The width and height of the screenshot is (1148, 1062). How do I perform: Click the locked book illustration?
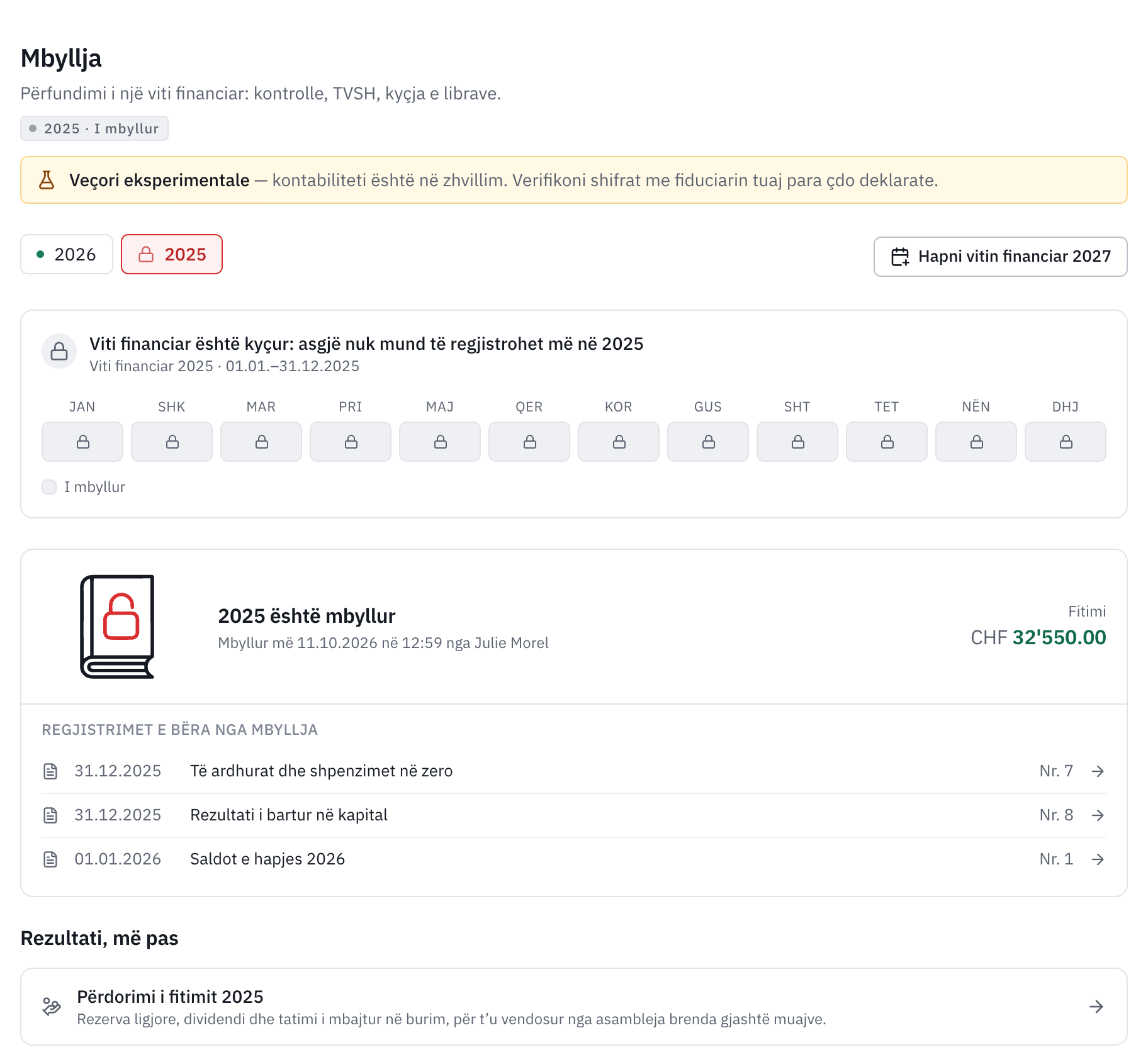(x=118, y=627)
